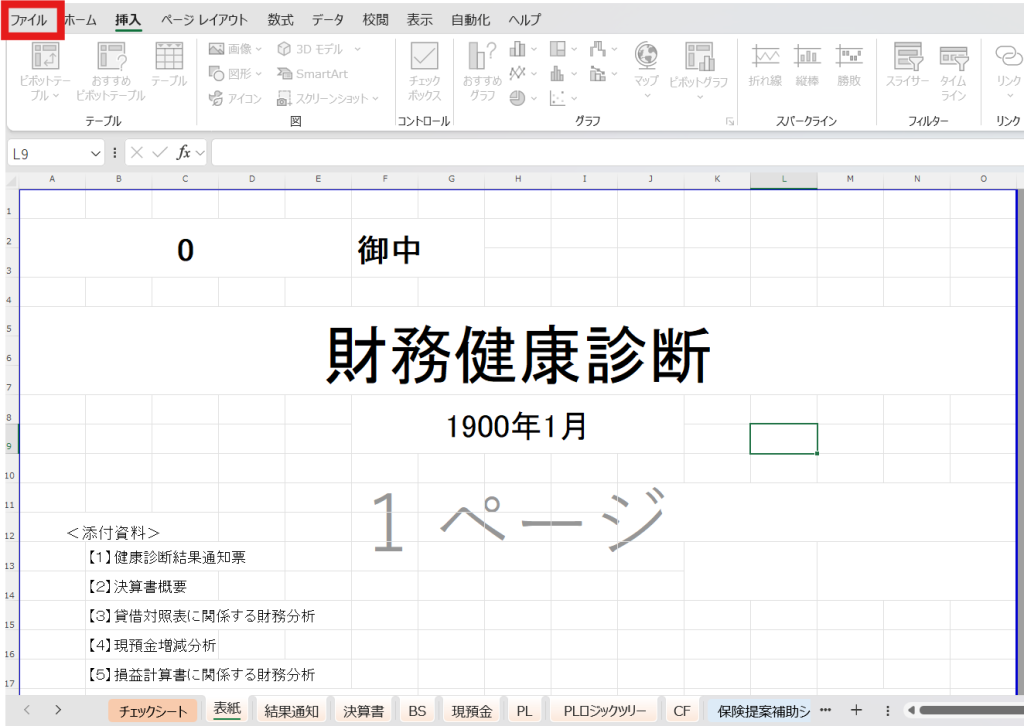1024x726 pixels.
Task: Click the チェックボックス checkbox control button
Action: pos(424,58)
